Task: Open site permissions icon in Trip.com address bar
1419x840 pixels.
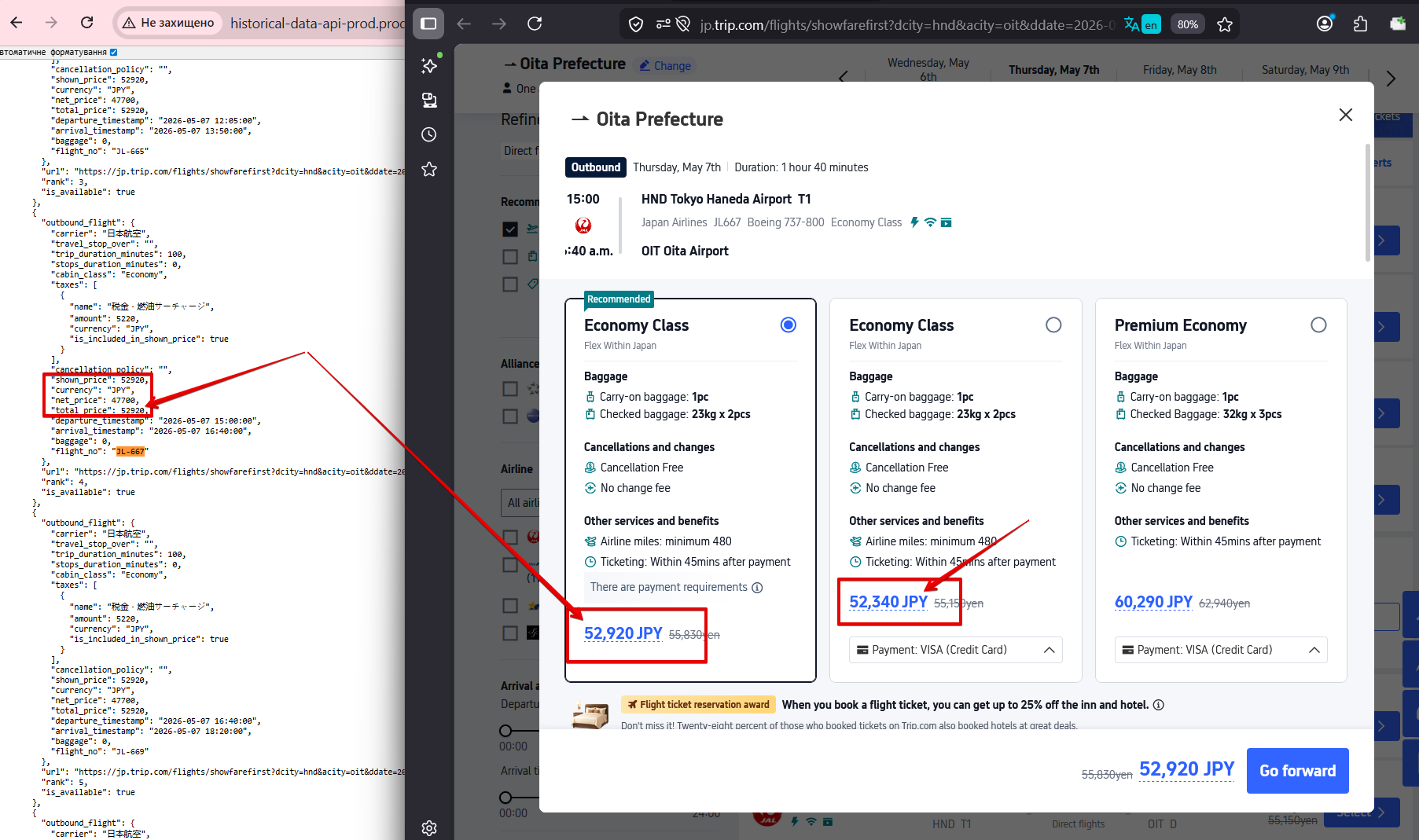Action: pyautogui.click(x=663, y=24)
